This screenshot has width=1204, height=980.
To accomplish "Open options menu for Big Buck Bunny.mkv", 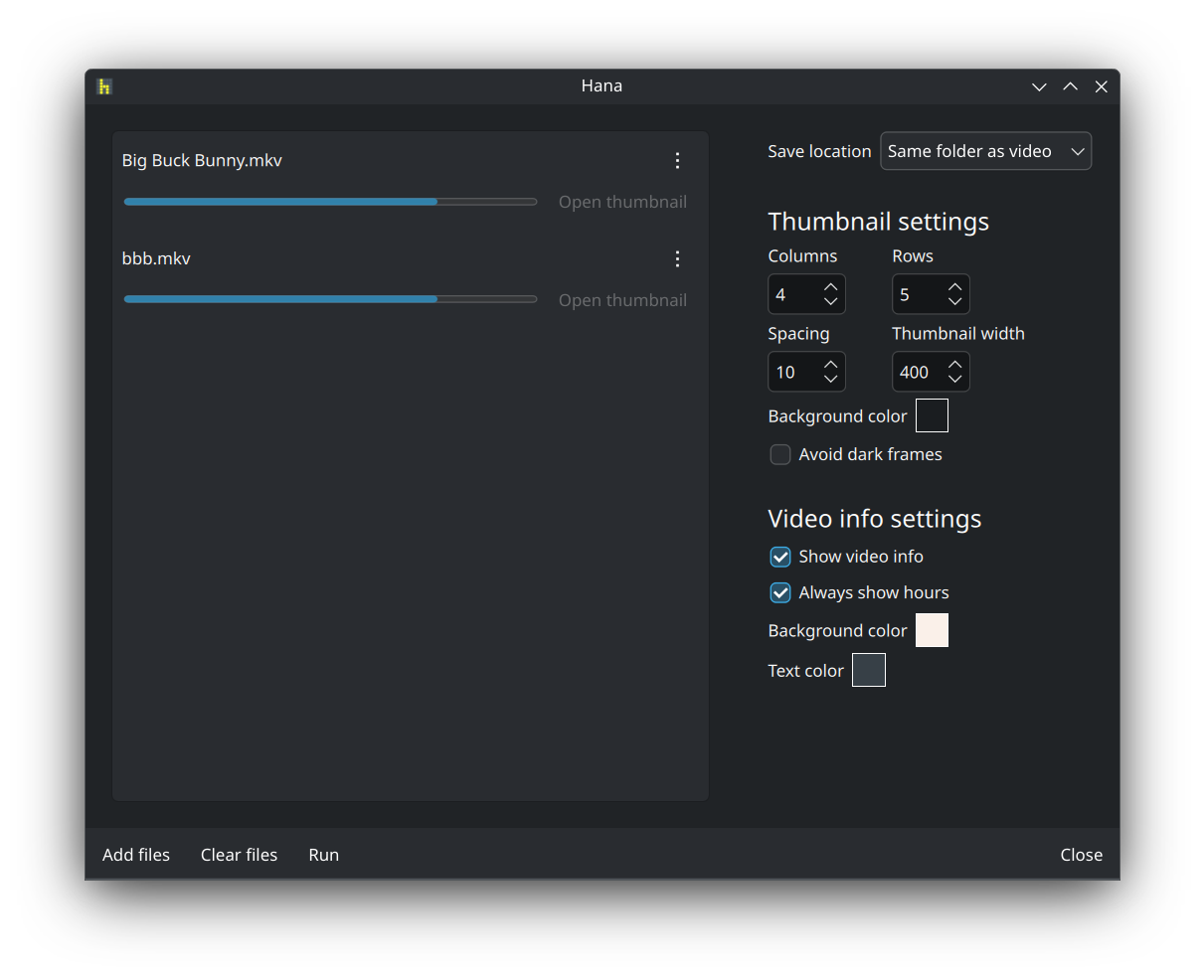I will point(677,160).
